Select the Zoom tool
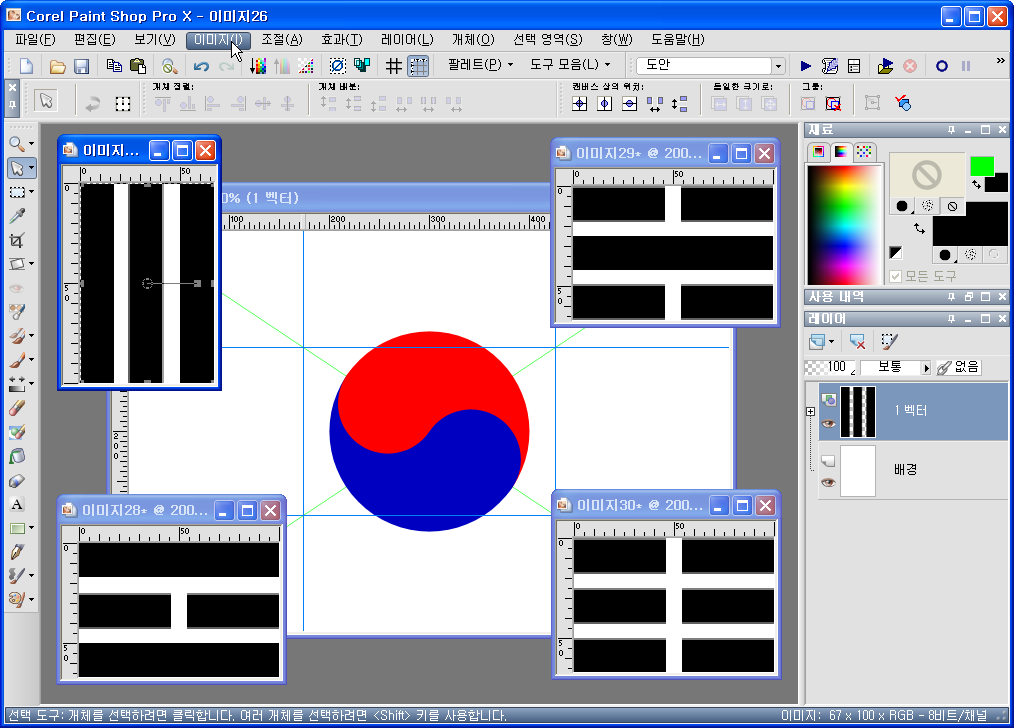 pos(15,143)
